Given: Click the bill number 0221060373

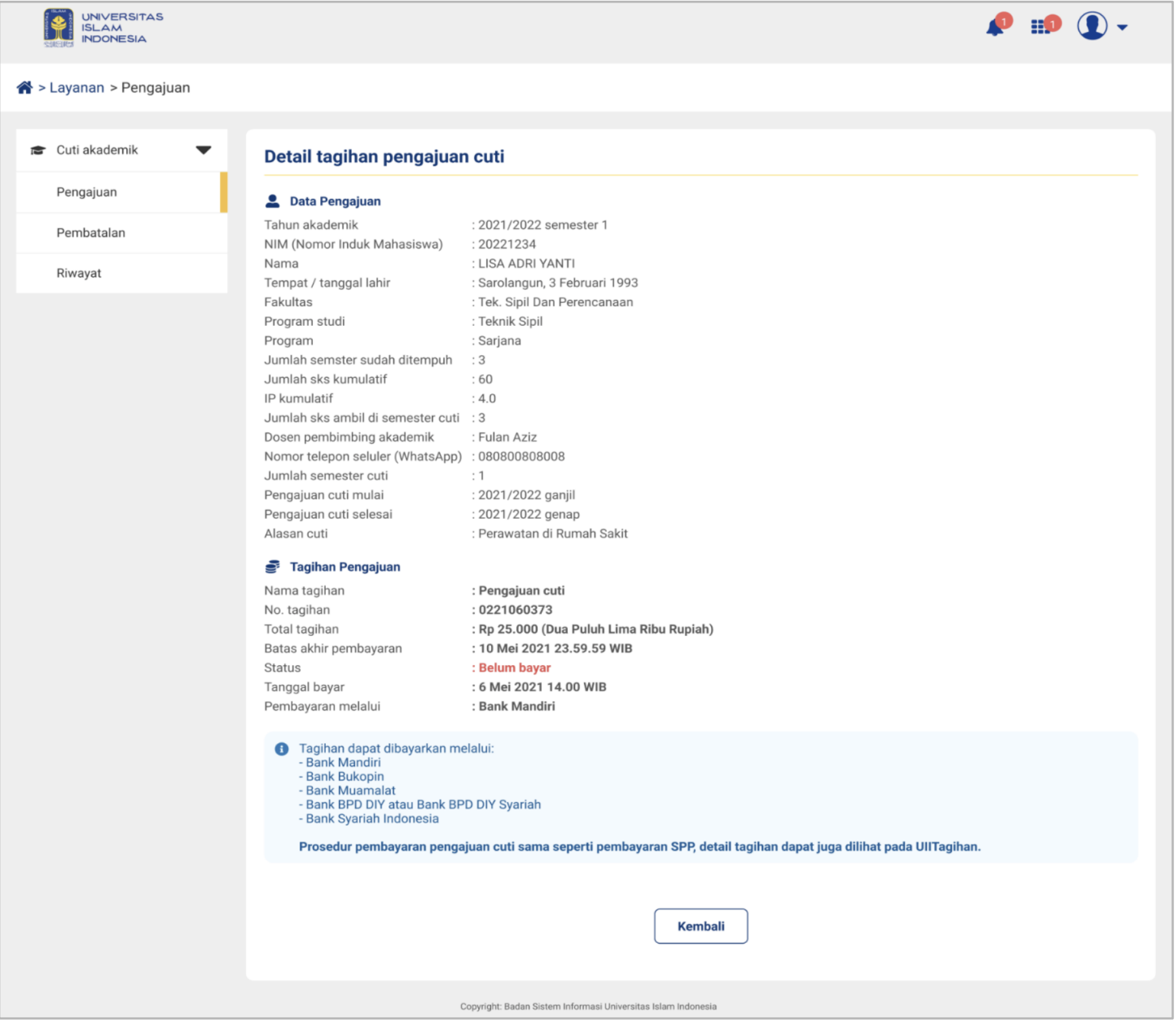Looking at the screenshot, I should coord(515,610).
